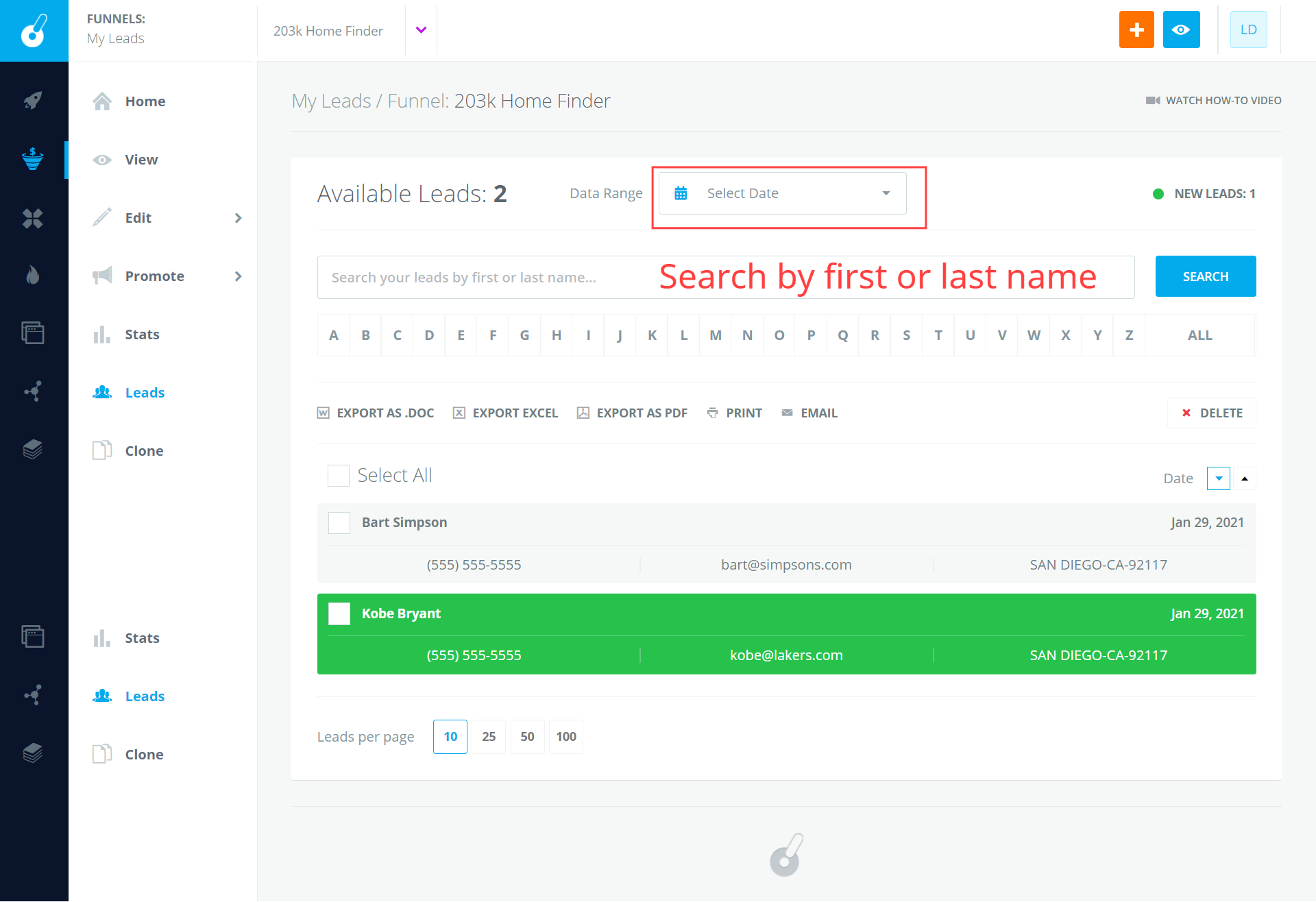Click 203k Home Finder funnel name
The image size is (1316, 902).
(x=328, y=31)
